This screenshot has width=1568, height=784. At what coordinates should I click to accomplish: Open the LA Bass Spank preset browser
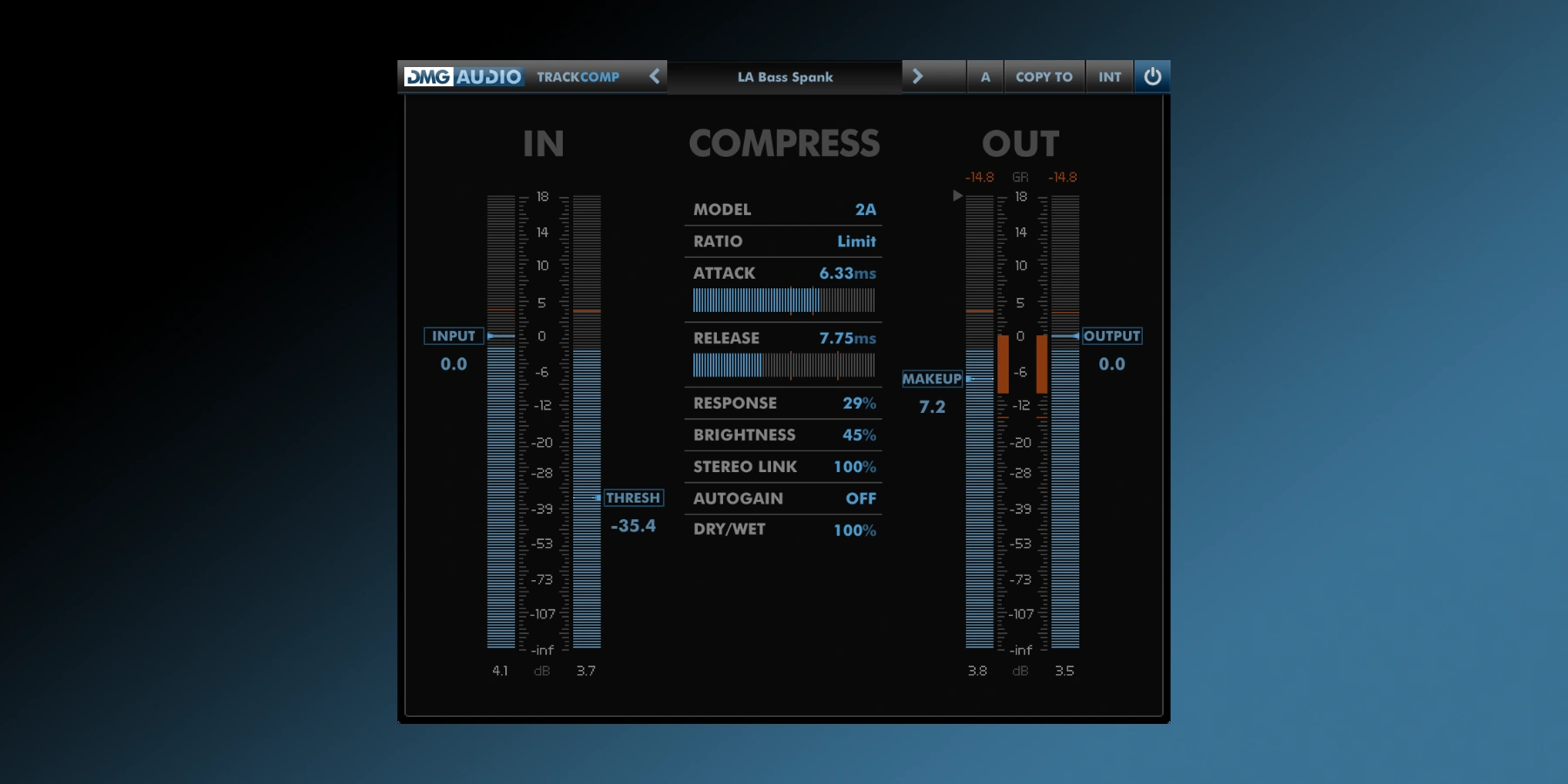coord(785,77)
